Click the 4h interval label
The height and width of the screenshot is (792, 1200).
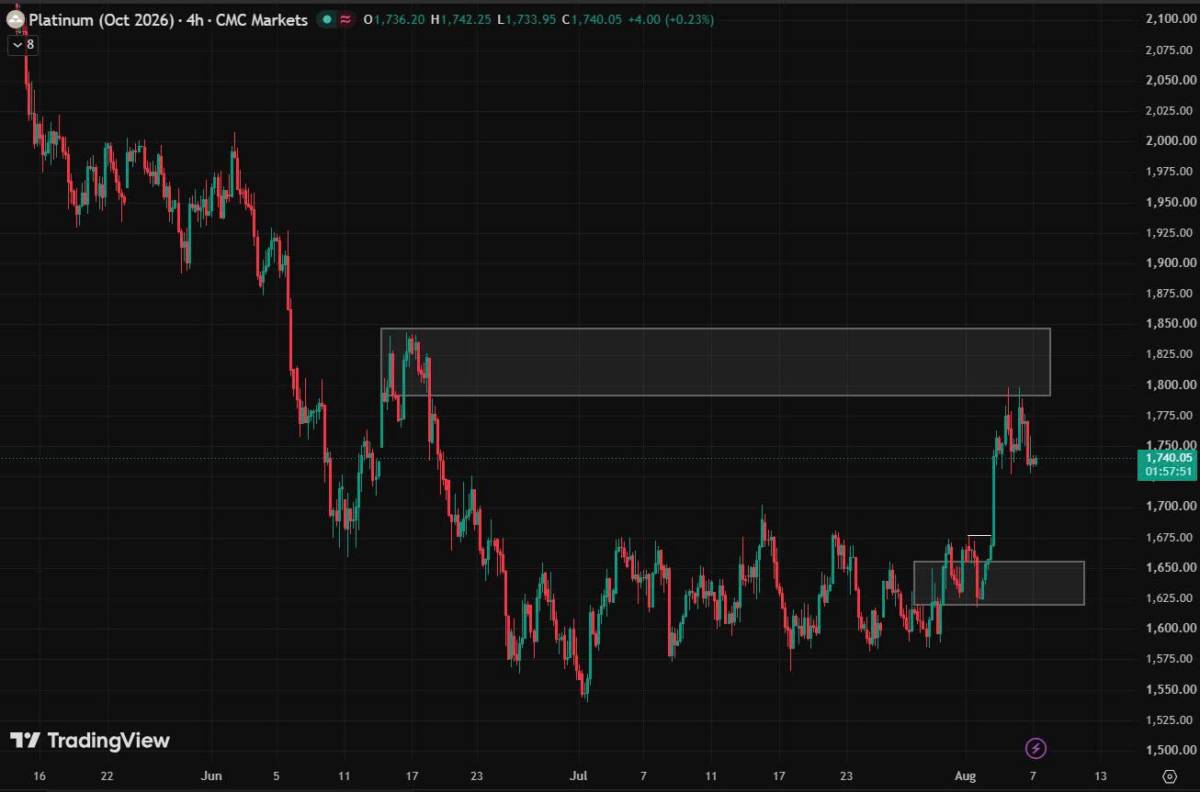coord(194,20)
